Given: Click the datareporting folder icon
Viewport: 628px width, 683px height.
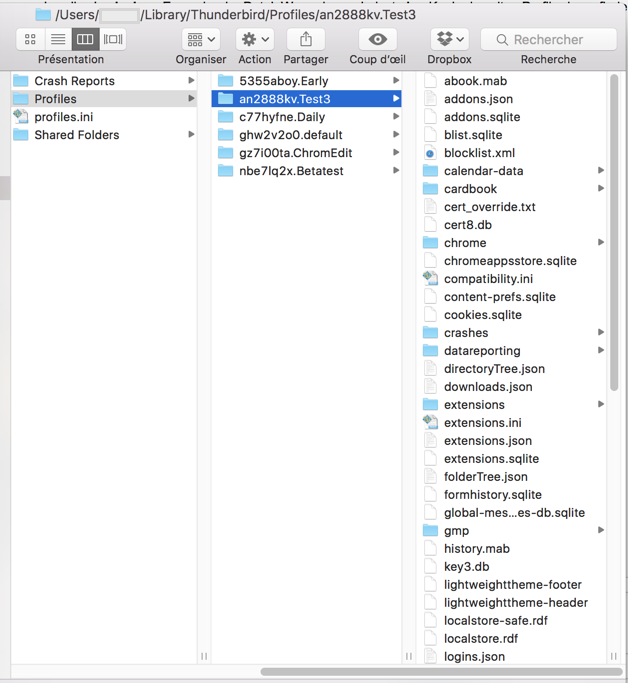Looking at the screenshot, I should [430, 351].
